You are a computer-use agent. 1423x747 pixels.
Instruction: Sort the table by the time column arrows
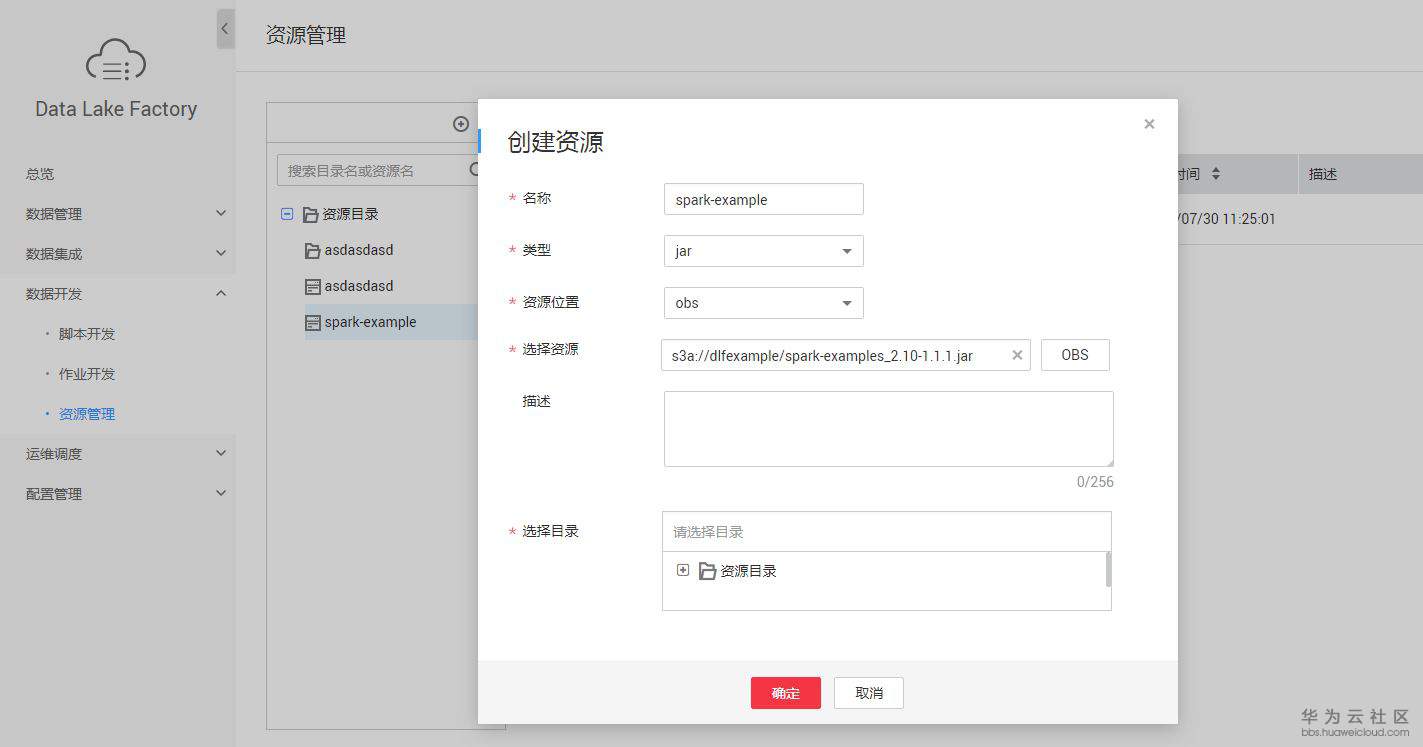point(1216,174)
